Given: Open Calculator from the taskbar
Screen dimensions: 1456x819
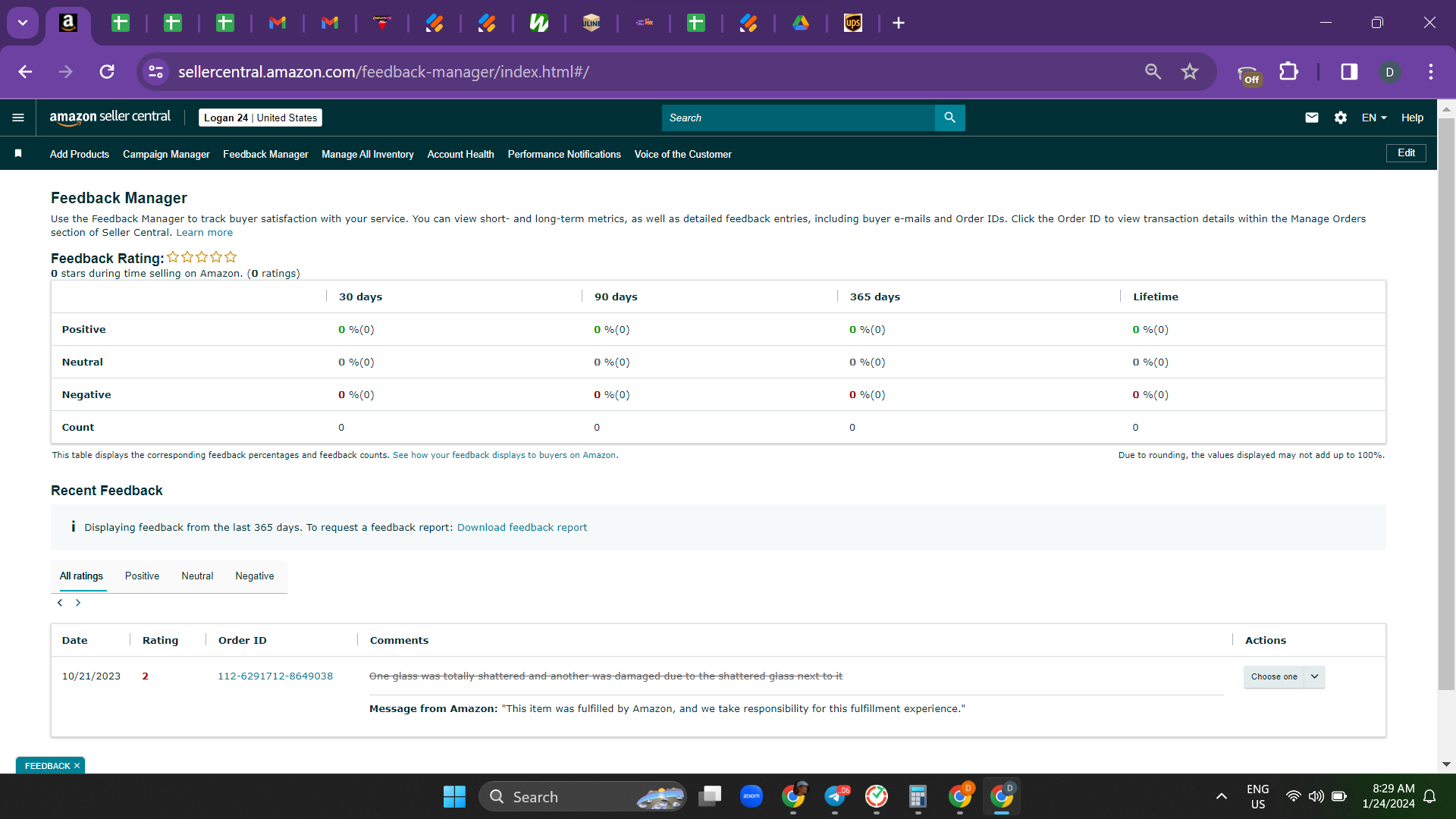Looking at the screenshot, I should click(918, 796).
